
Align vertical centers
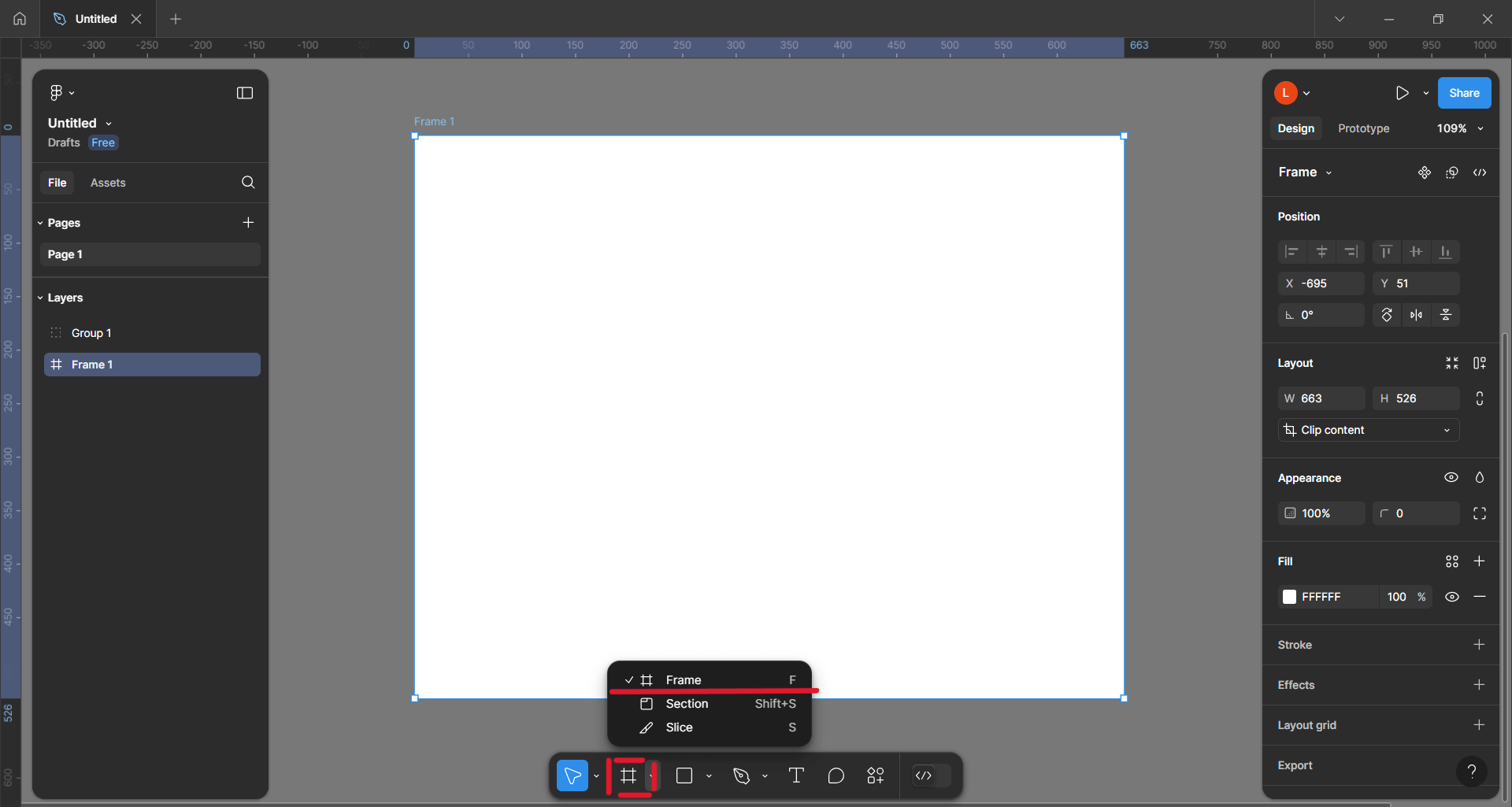point(1416,252)
